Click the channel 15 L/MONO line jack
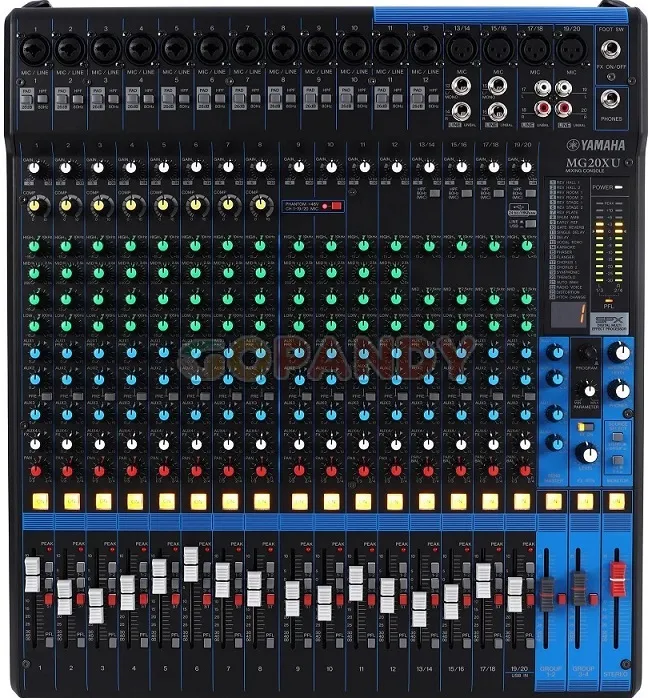Image resolution: width=648 pixels, height=698 pixels. point(497,86)
